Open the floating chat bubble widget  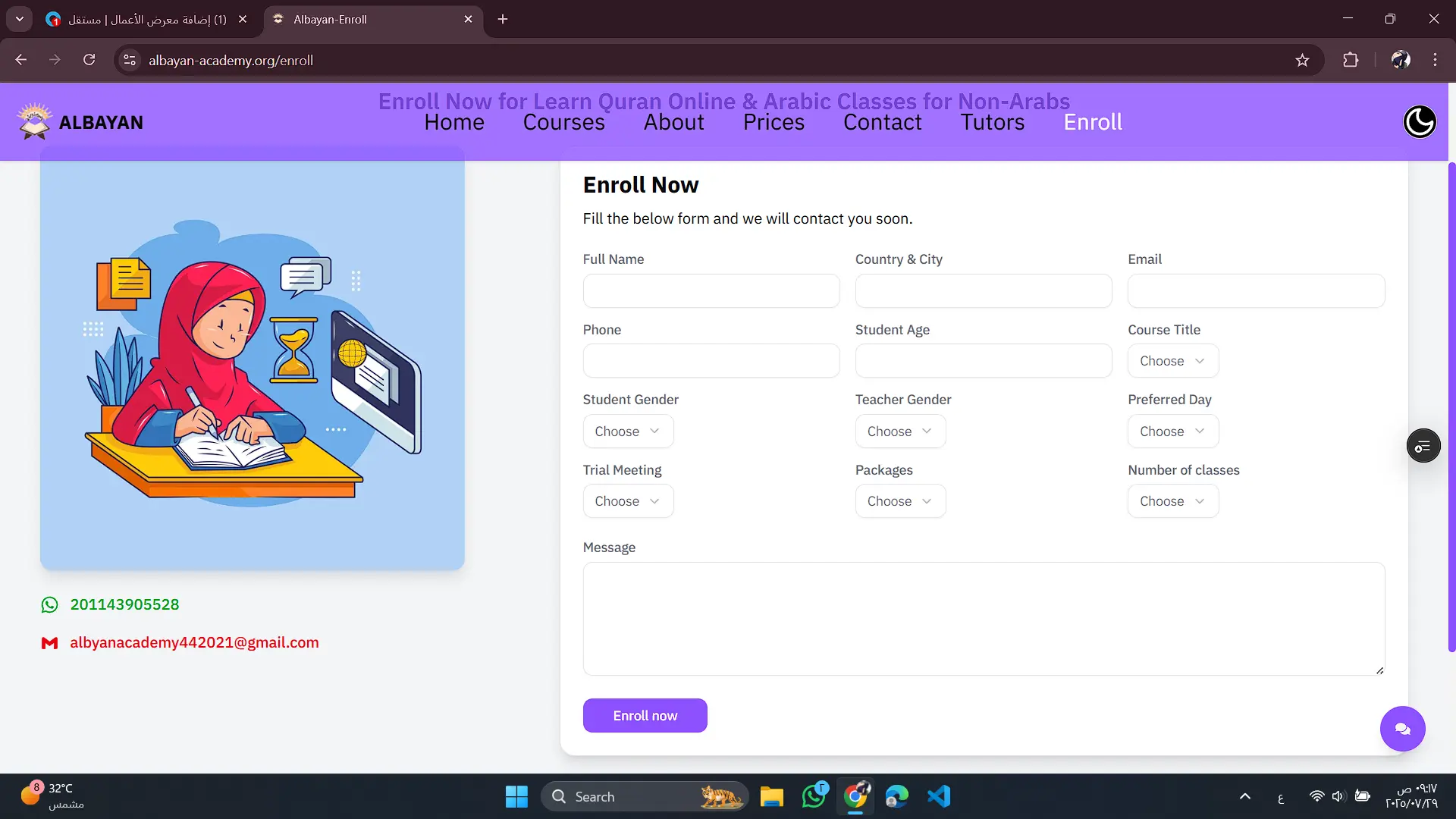click(x=1402, y=729)
